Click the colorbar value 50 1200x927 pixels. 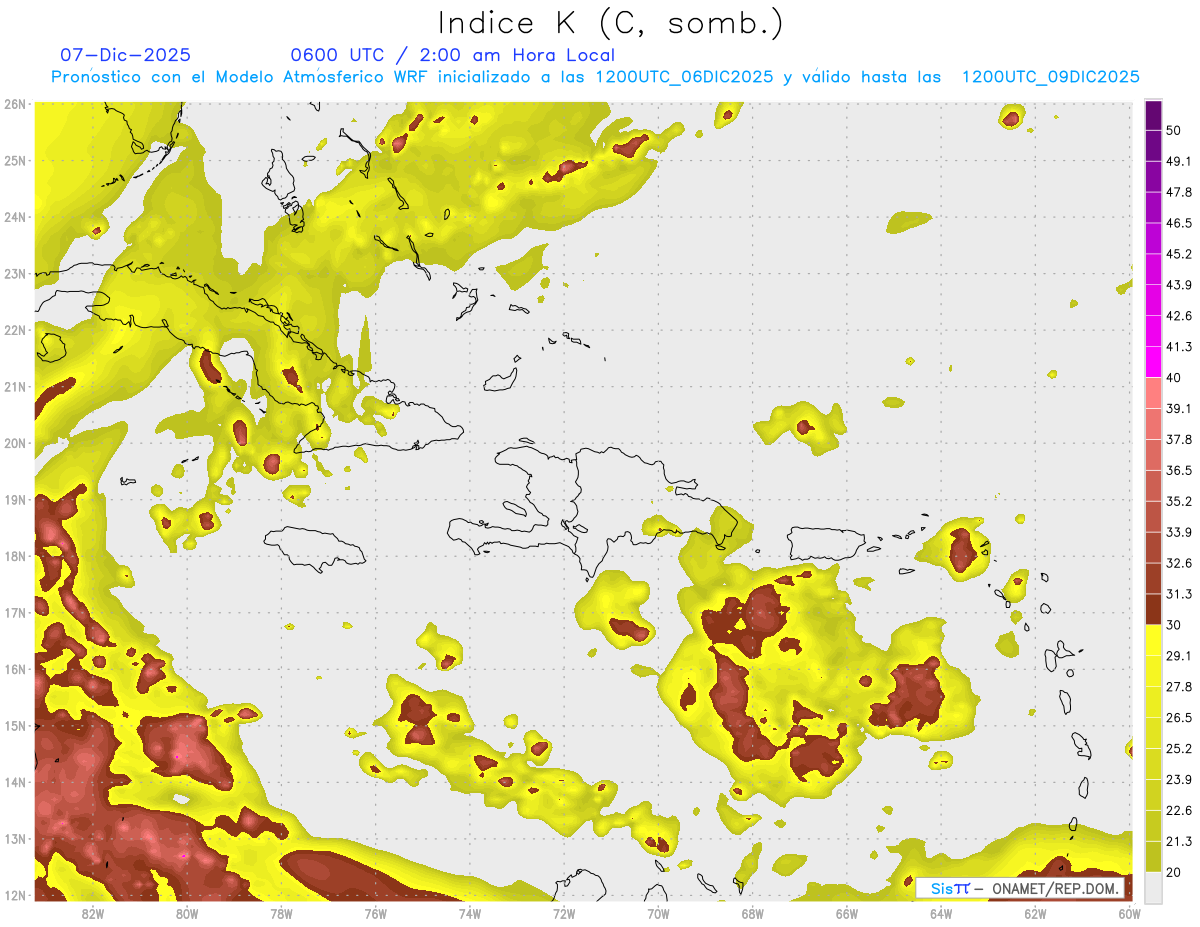tap(1174, 130)
